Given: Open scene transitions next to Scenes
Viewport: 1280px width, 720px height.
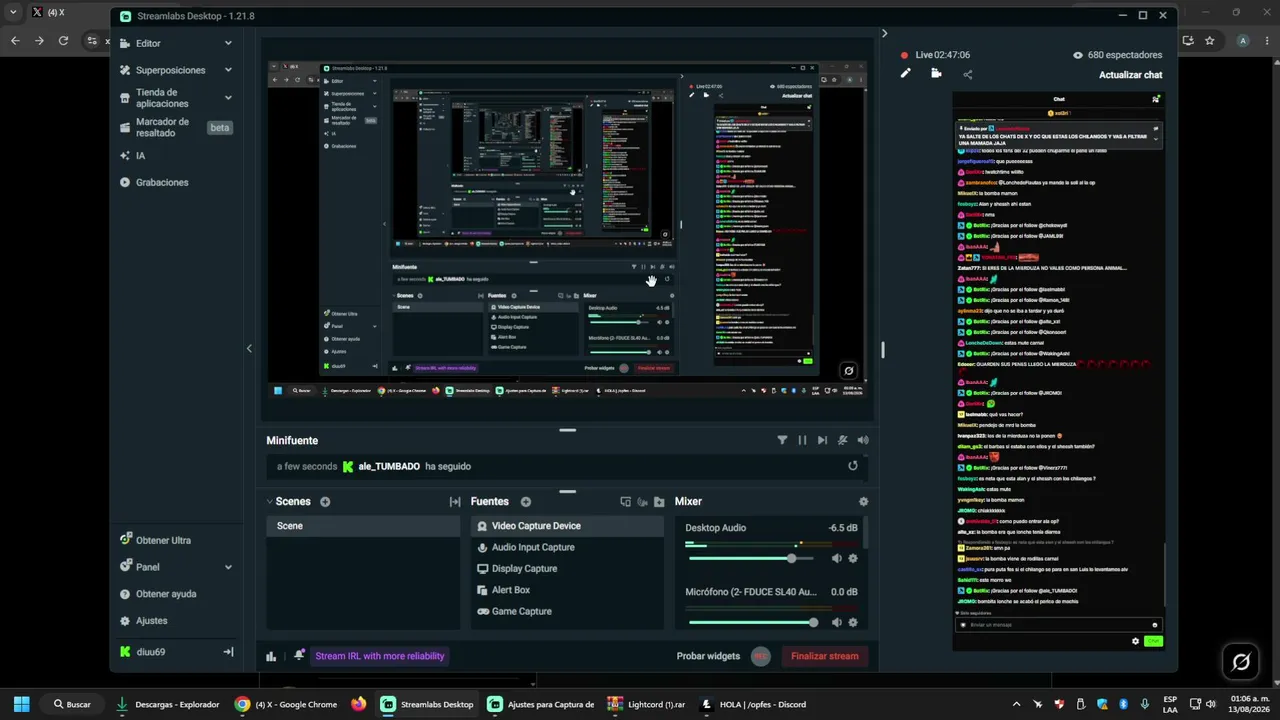Looking at the screenshot, I should [455, 502].
